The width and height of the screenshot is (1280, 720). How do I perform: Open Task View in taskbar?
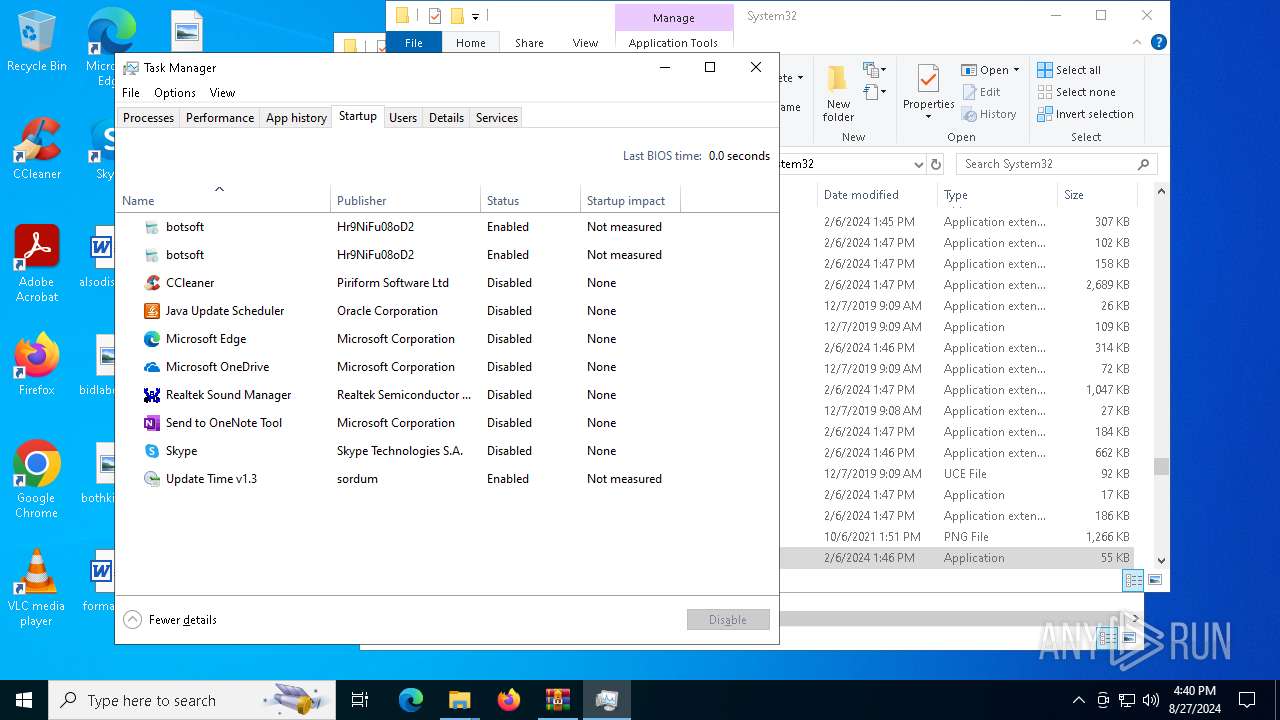pos(360,700)
